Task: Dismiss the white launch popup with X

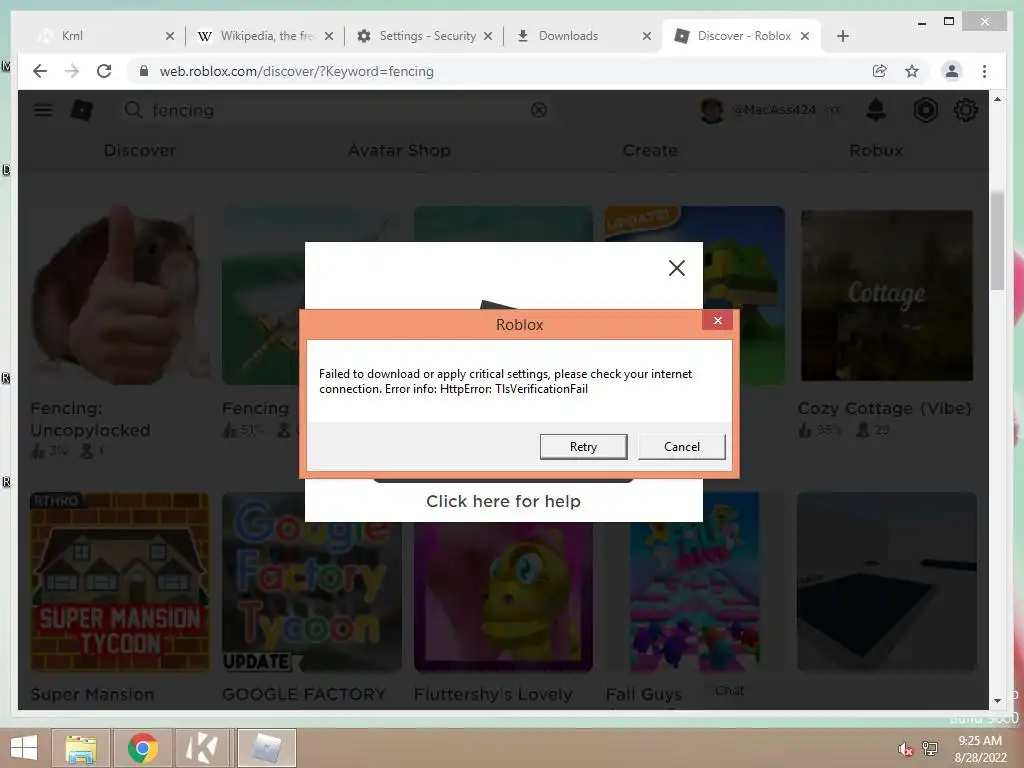Action: click(677, 268)
